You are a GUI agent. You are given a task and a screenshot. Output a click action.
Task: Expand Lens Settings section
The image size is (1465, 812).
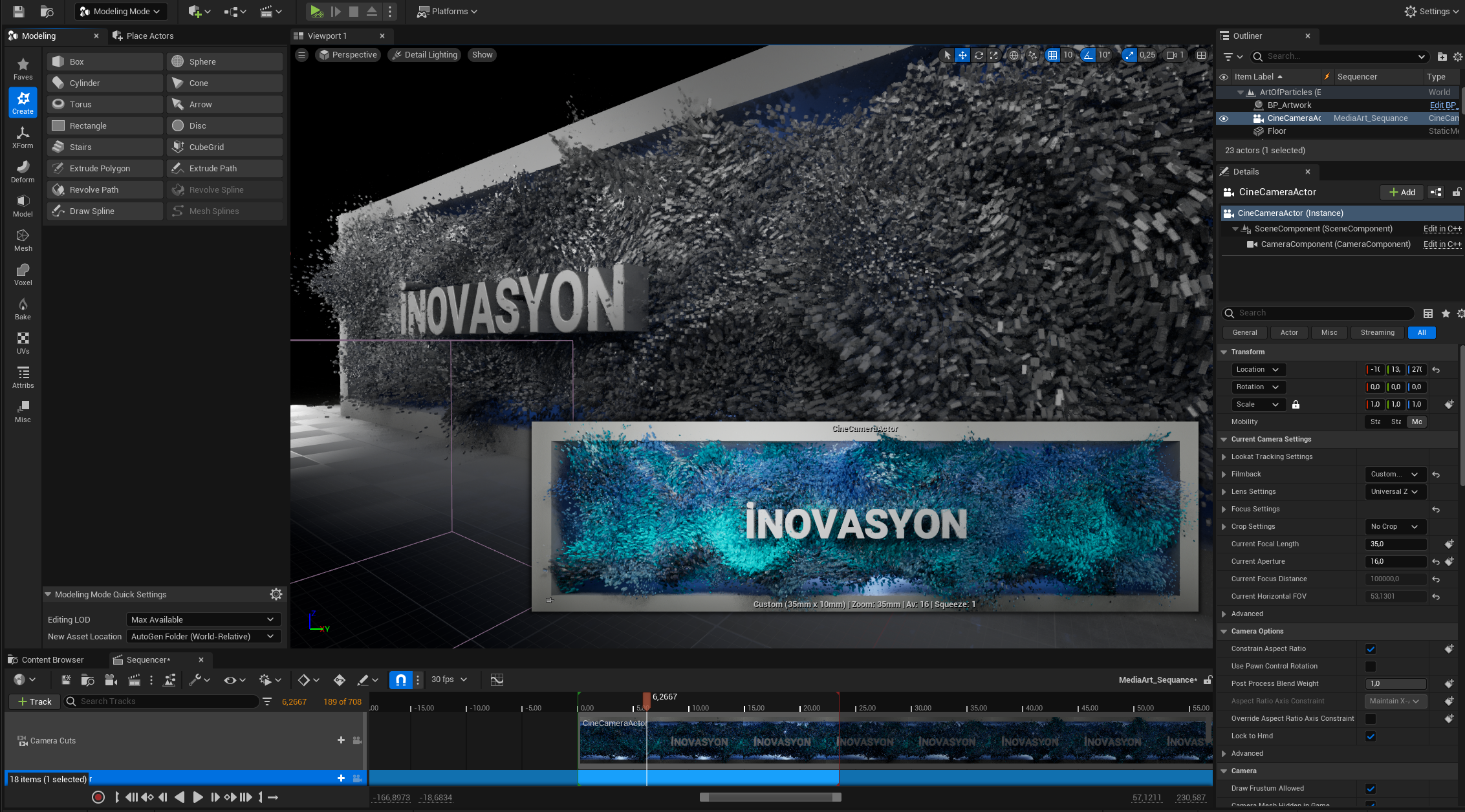pyautogui.click(x=1224, y=491)
